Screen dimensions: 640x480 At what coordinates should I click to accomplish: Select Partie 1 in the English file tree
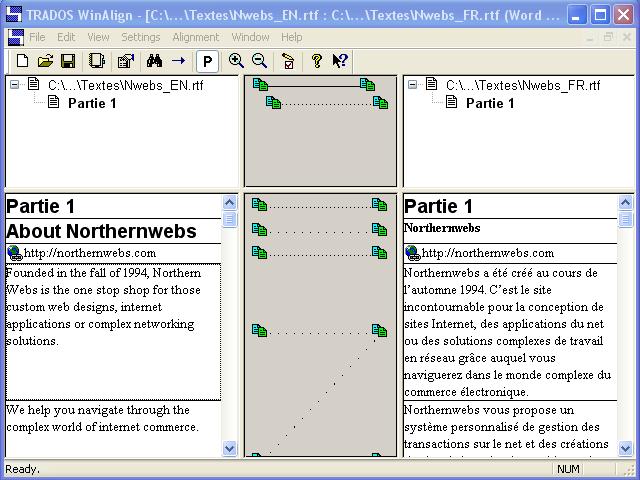[x=92, y=103]
